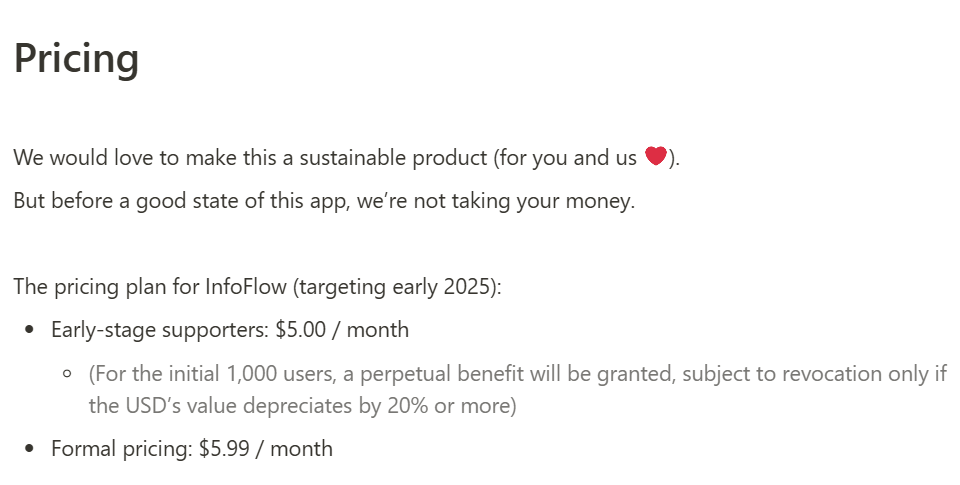Click the red heart emoji
Viewport: 960px width, 485px height.
[655, 157]
